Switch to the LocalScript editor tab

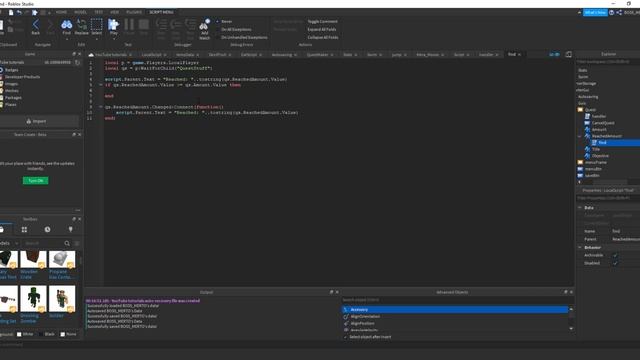point(151,54)
